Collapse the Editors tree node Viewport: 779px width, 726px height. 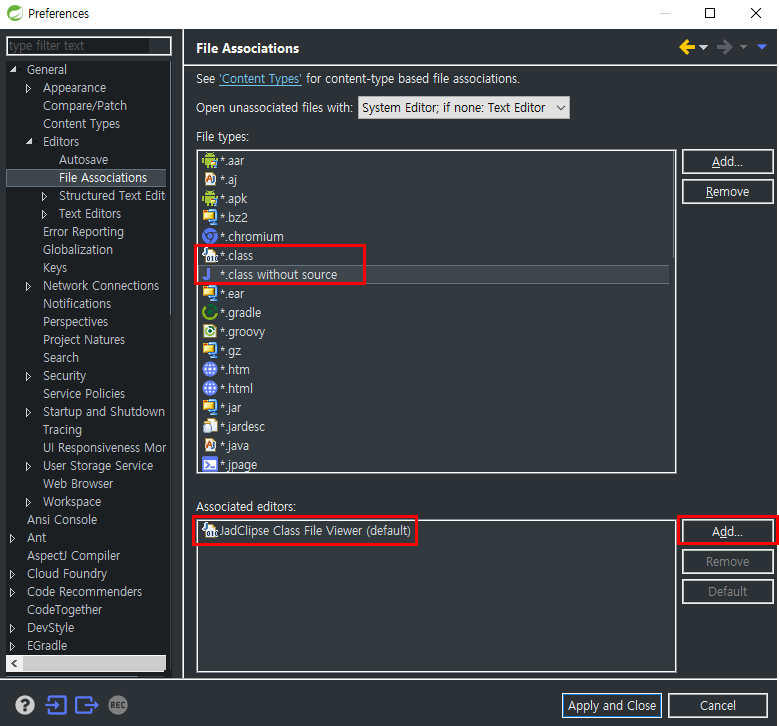[x=29, y=142]
